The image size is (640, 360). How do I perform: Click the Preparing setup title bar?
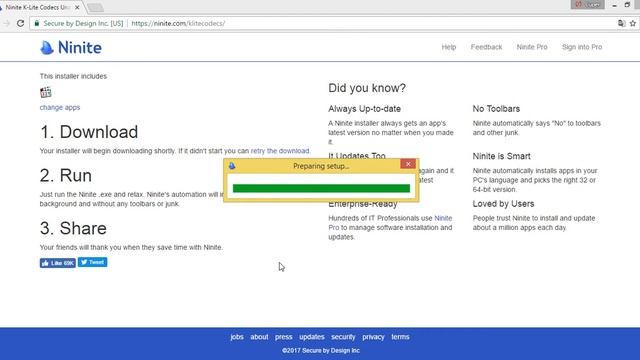click(x=321, y=166)
